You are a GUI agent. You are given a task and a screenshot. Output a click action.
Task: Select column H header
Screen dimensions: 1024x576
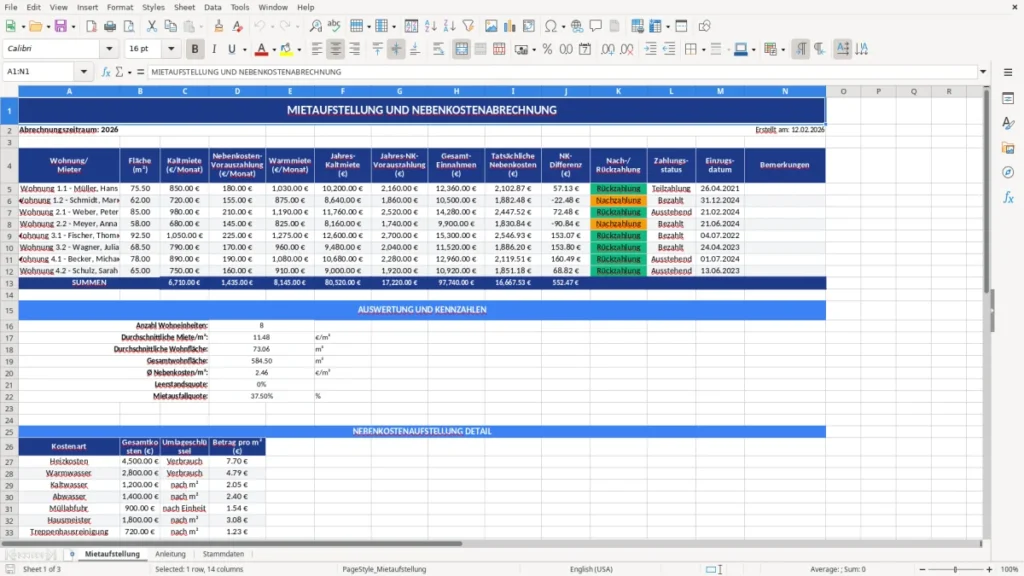click(x=456, y=91)
